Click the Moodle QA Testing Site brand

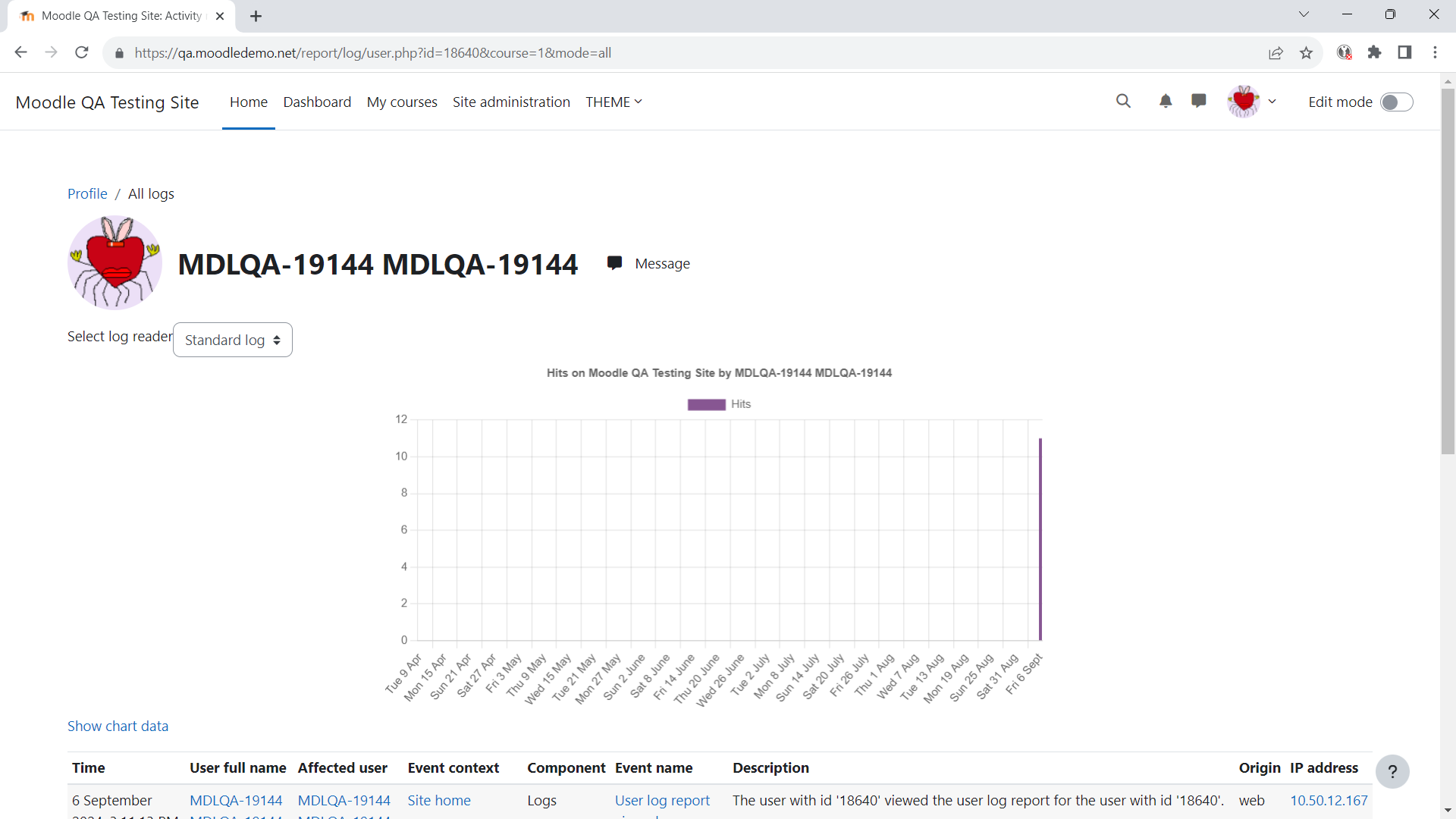click(107, 102)
